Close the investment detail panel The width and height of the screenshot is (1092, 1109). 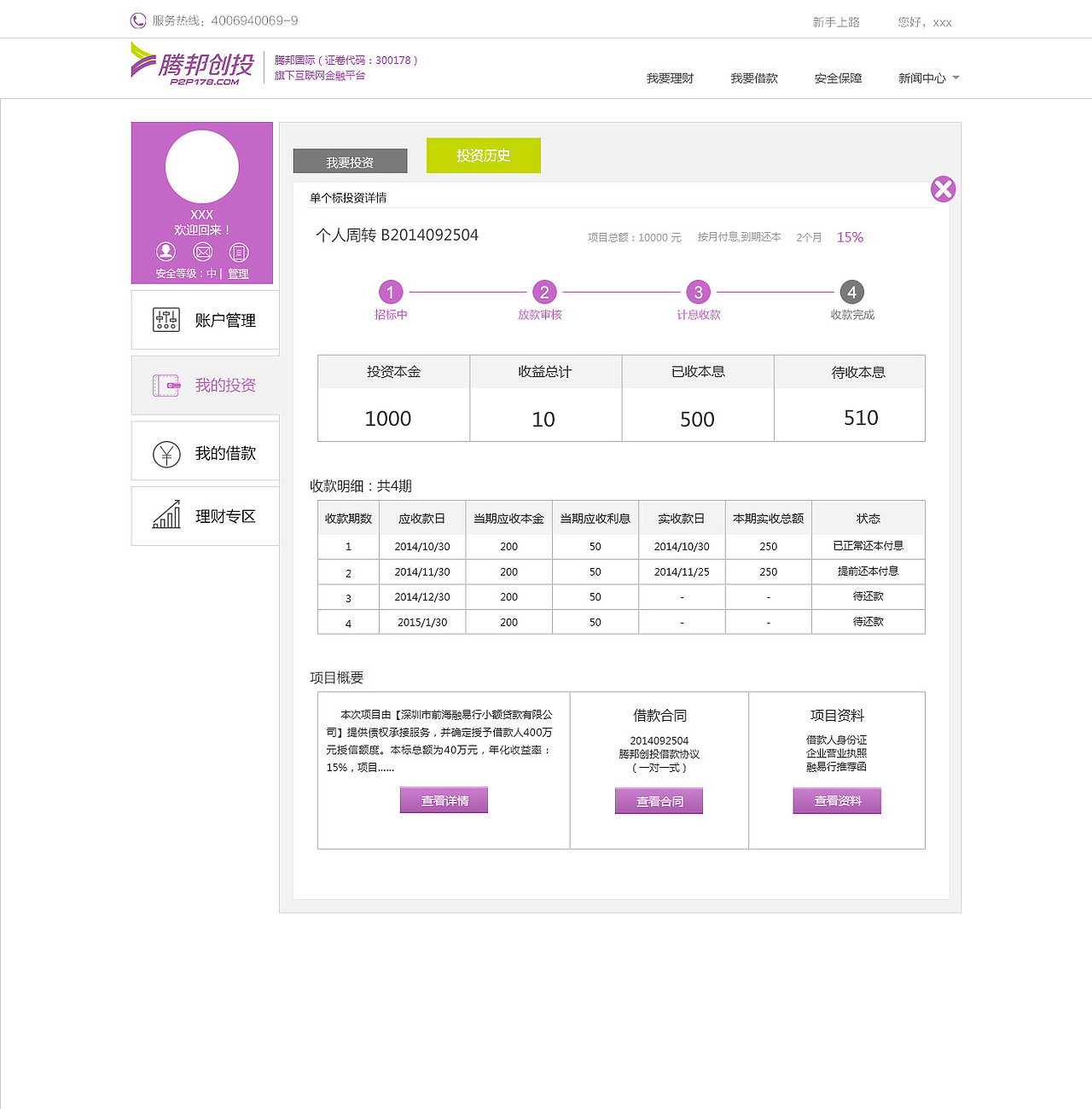click(943, 189)
